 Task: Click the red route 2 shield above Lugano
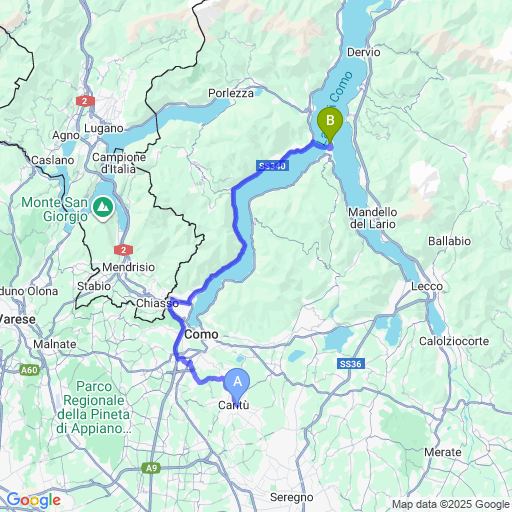(85, 101)
